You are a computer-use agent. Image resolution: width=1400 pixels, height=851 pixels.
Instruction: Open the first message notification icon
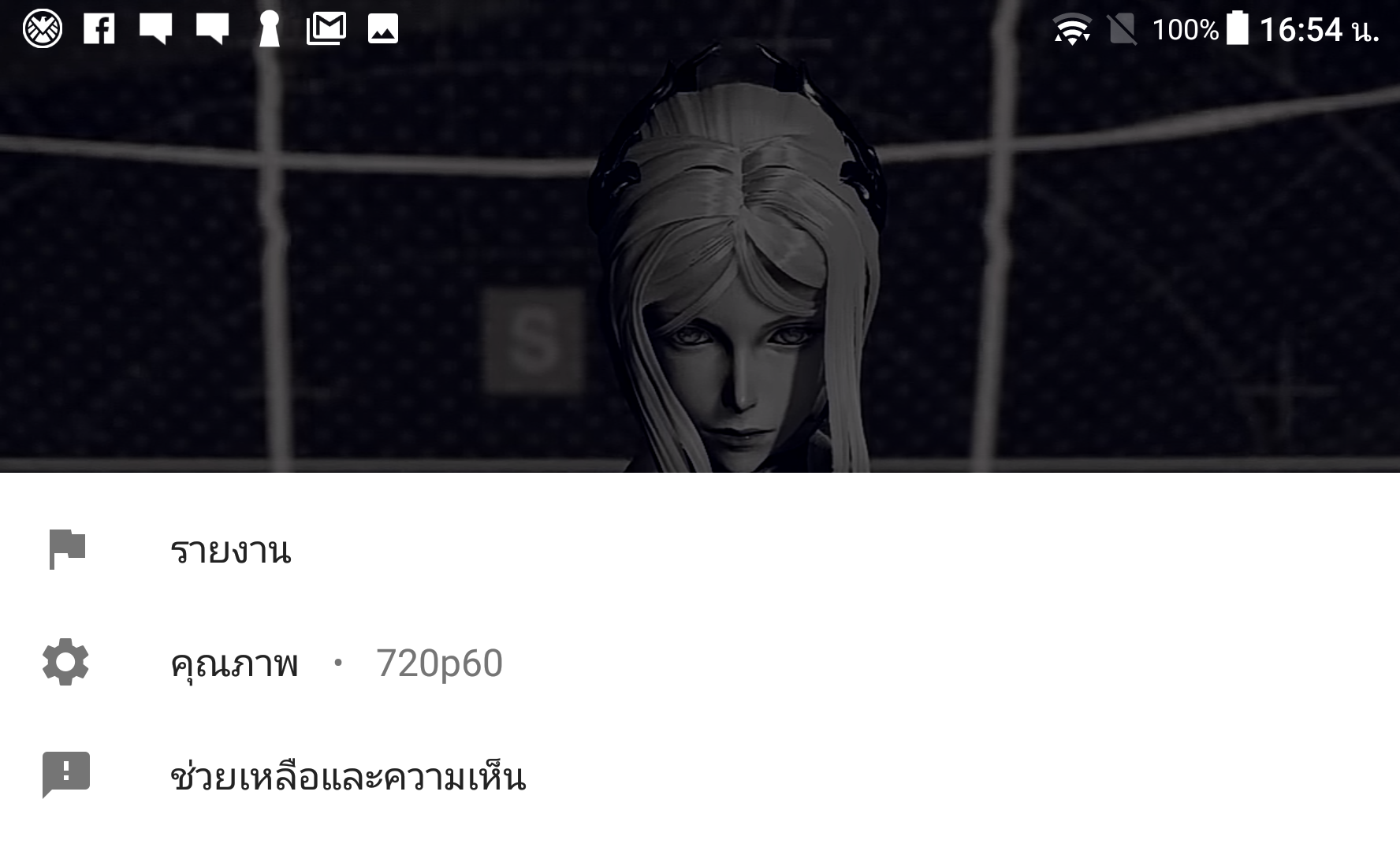tap(155, 29)
